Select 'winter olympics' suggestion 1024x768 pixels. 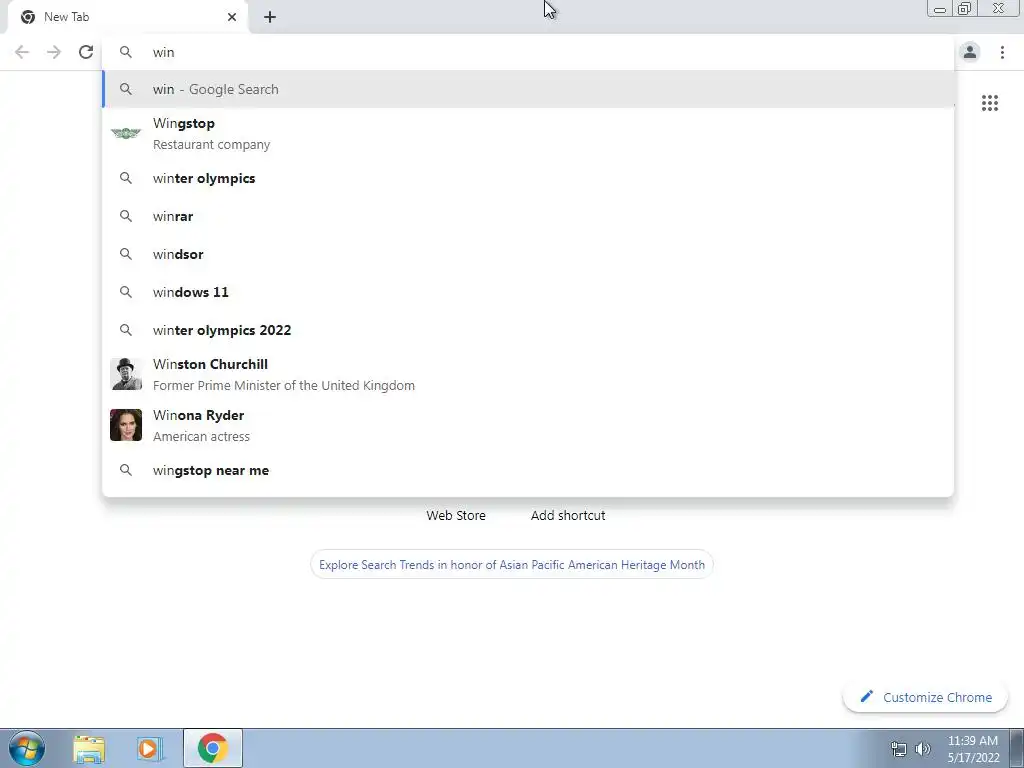point(528,178)
